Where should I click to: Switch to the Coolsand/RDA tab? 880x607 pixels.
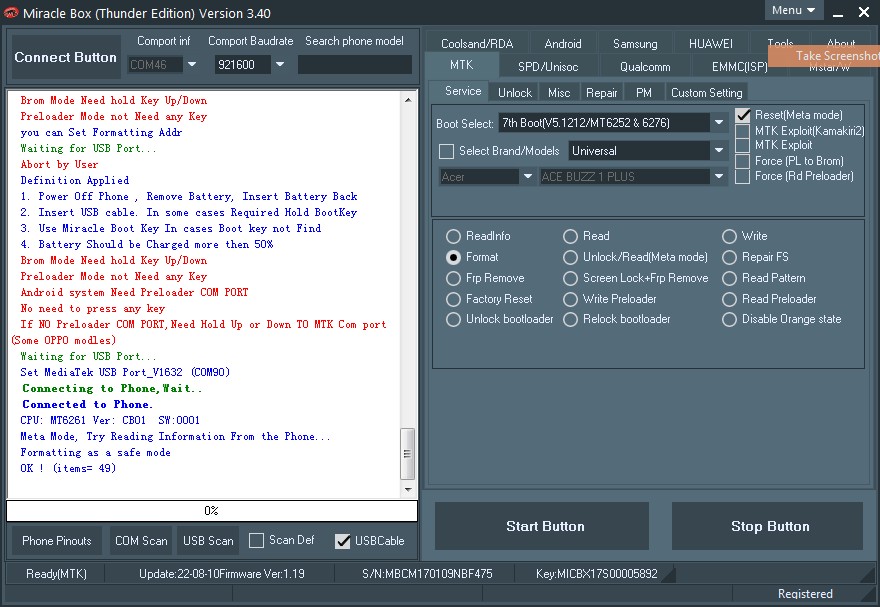pyautogui.click(x=477, y=44)
